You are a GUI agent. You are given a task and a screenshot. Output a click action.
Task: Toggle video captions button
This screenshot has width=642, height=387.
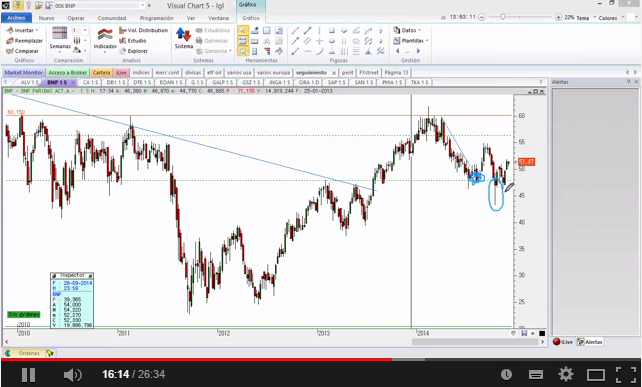tap(536, 374)
